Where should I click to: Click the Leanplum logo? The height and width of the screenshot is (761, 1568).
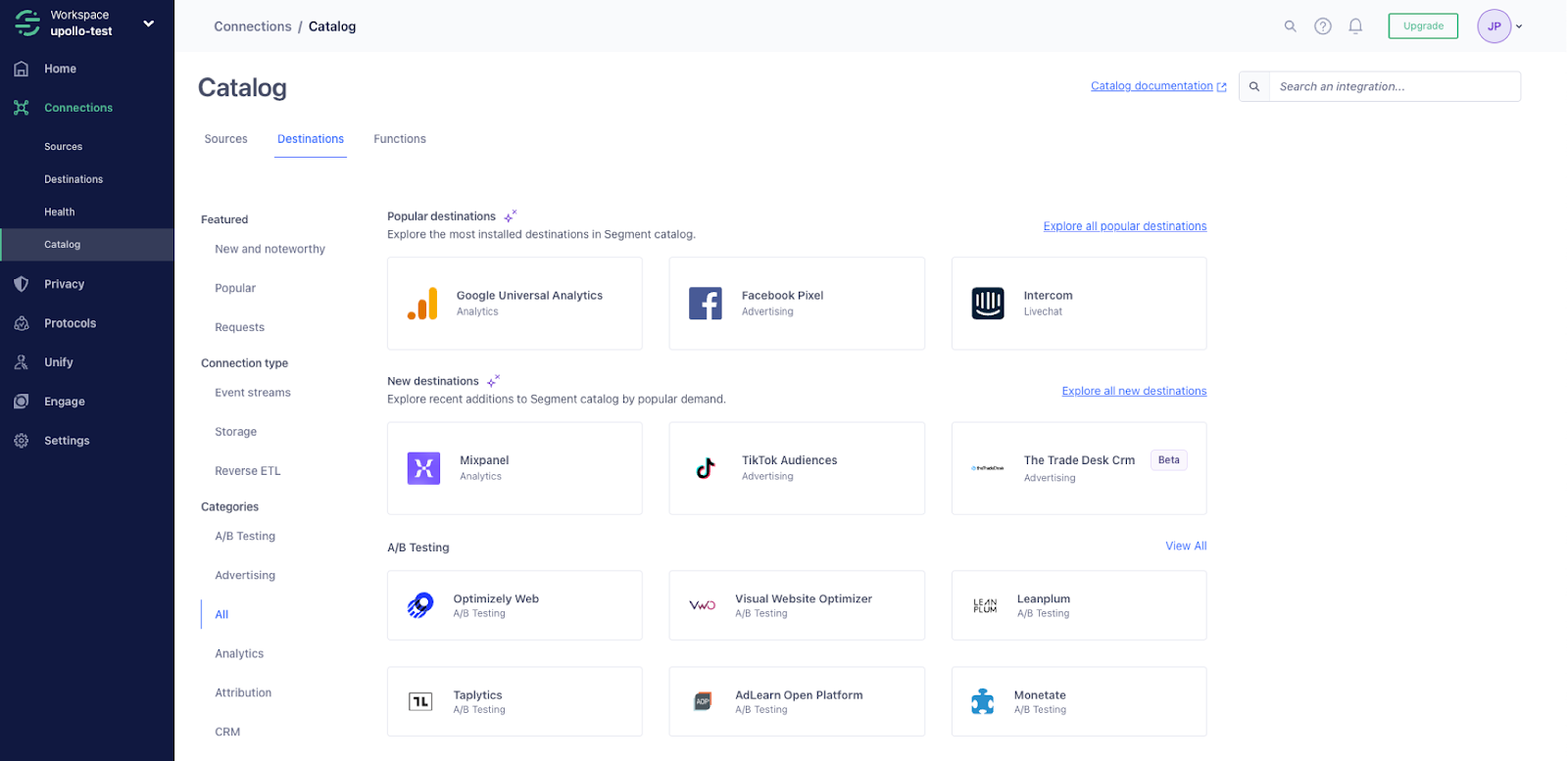[x=985, y=605]
